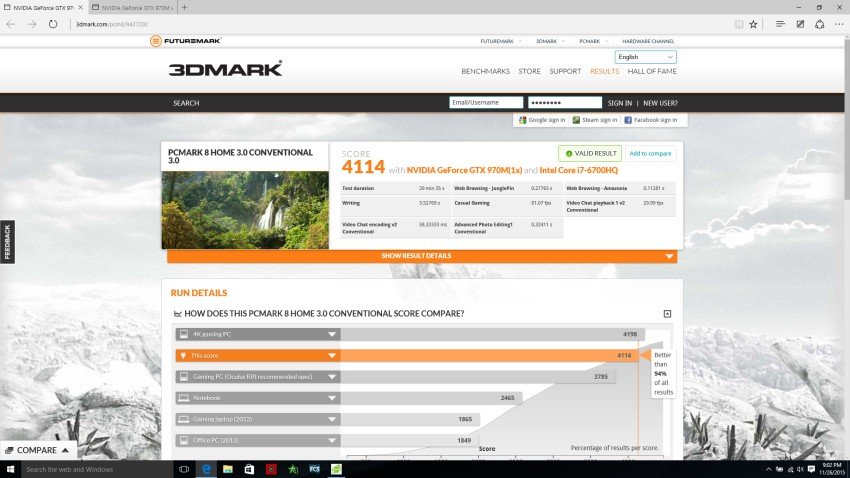
Task: Click the browser refresh icon
Action: coord(54,23)
